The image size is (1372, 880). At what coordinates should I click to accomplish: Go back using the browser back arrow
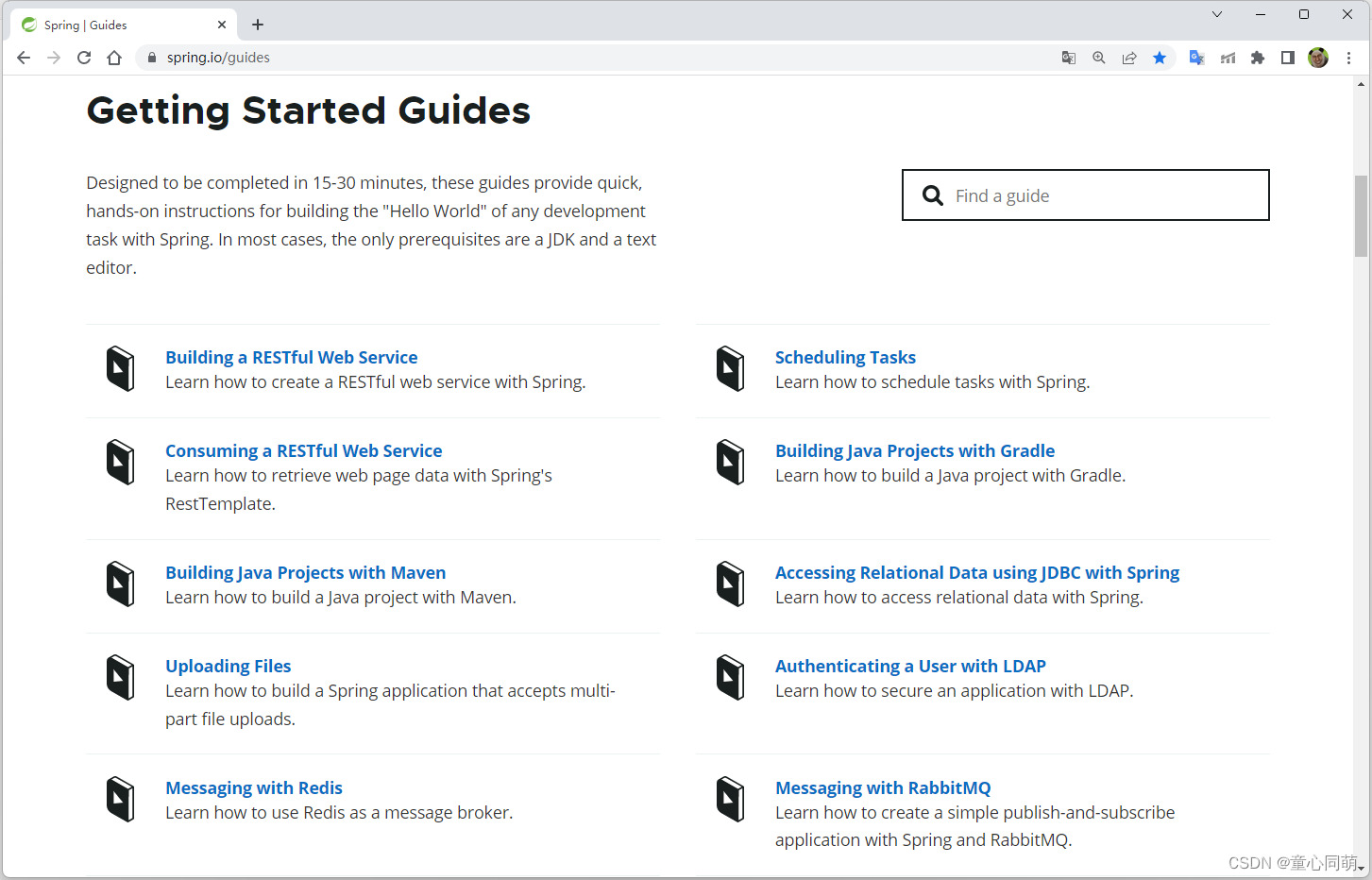click(24, 58)
